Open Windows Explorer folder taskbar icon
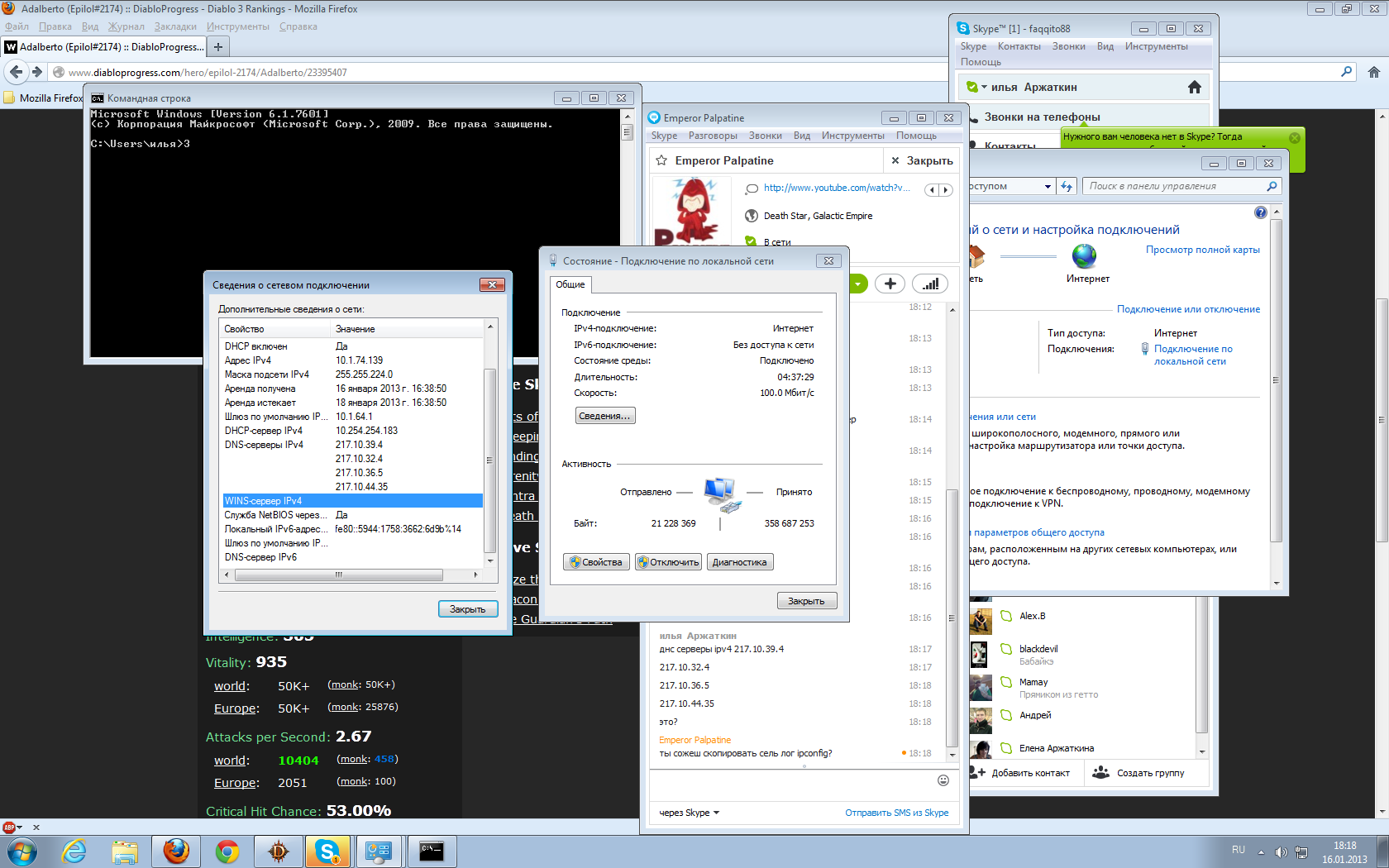Image resolution: width=1389 pixels, height=868 pixels. pos(125,851)
